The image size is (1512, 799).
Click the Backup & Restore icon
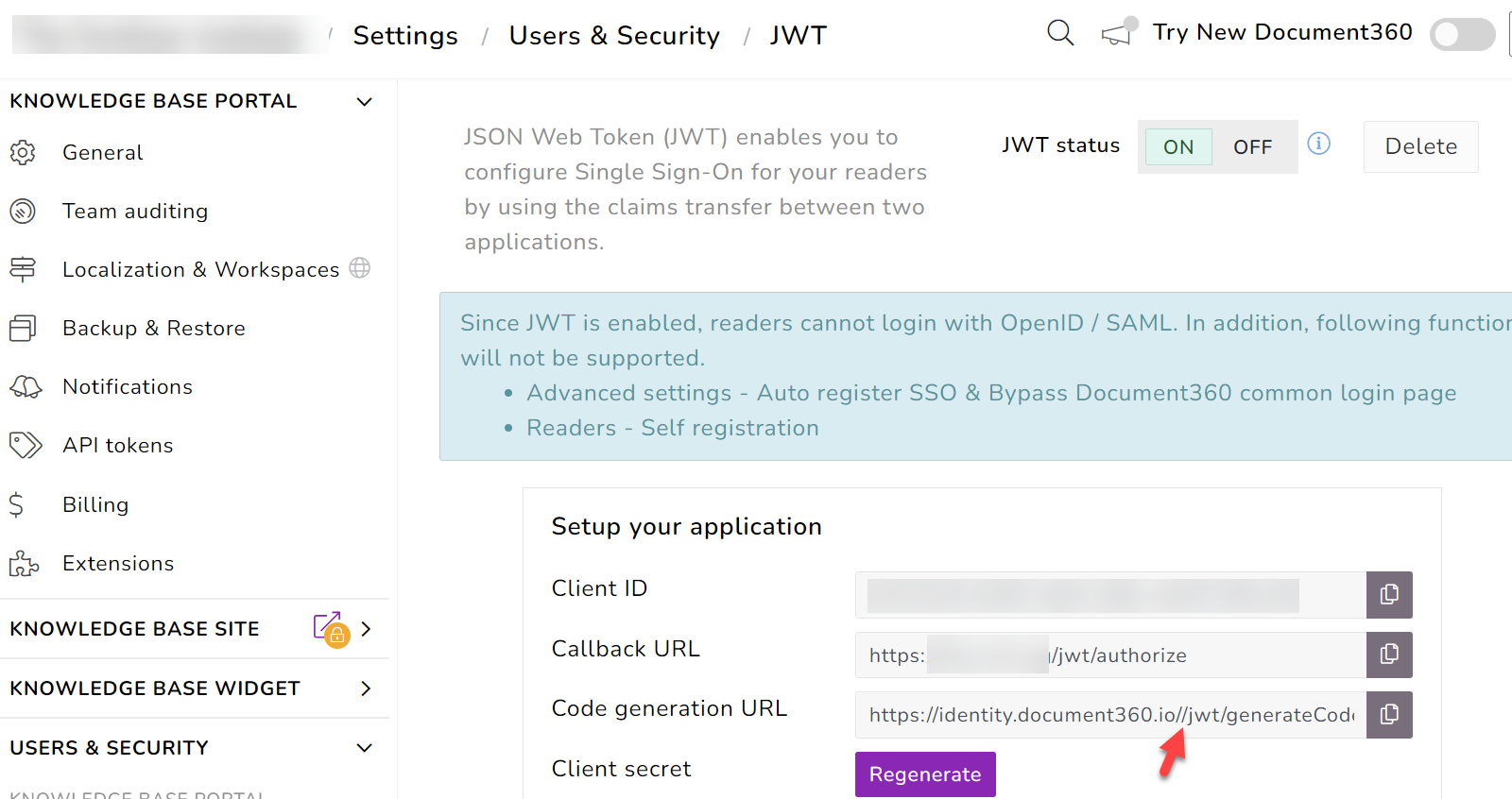[x=23, y=328]
